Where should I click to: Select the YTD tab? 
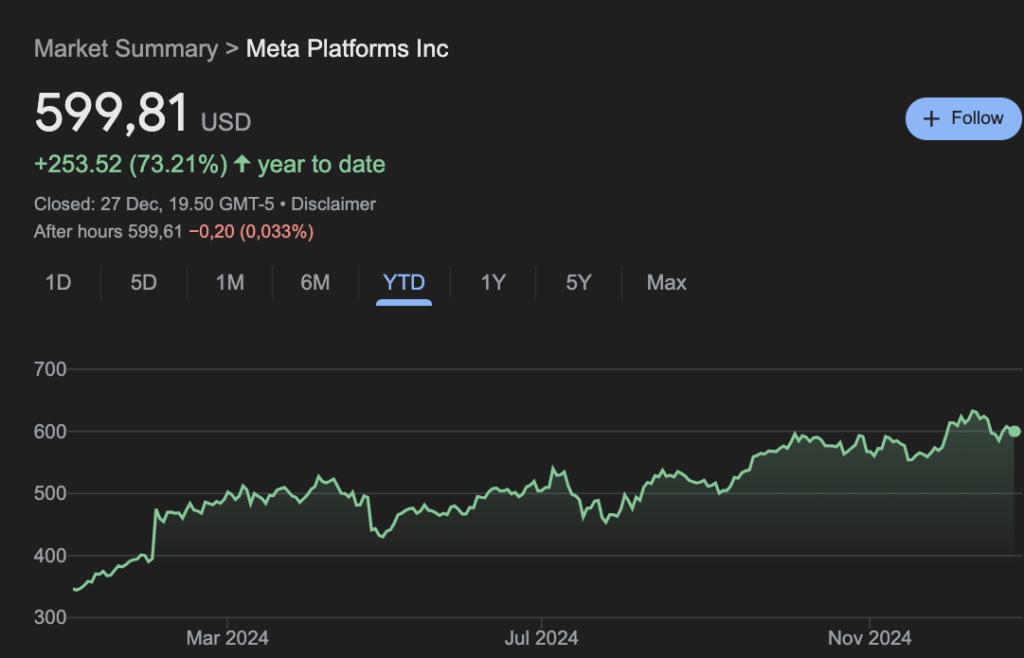click(404, 283)
